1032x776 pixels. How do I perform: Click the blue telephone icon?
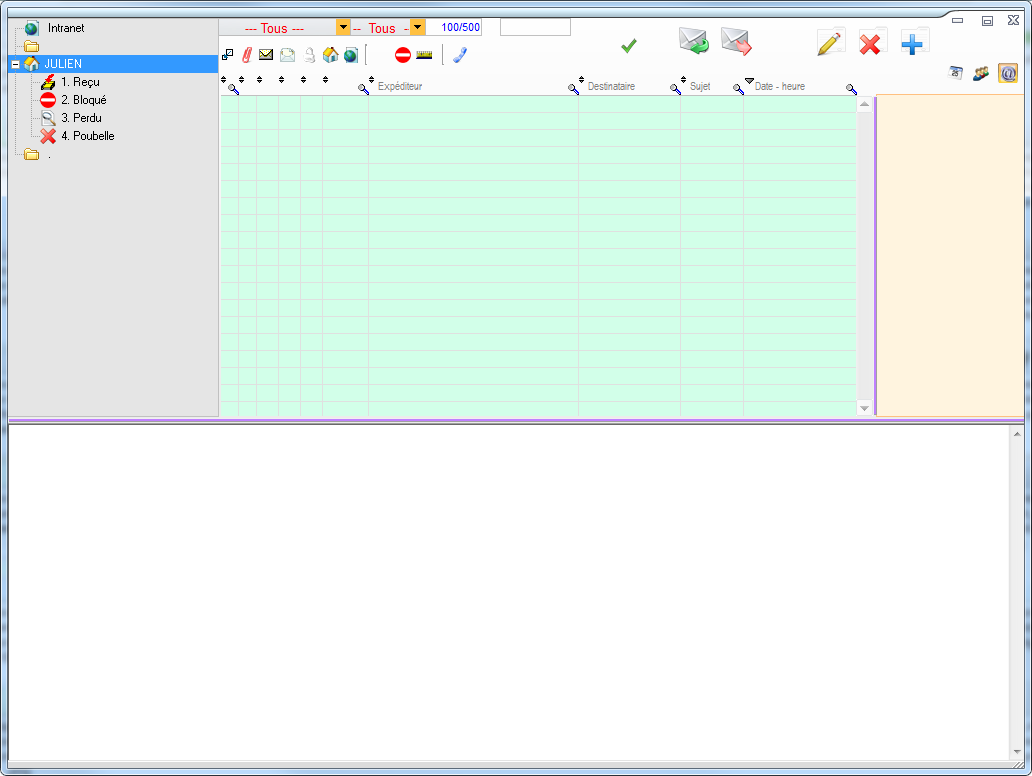[x=460, y=55]
